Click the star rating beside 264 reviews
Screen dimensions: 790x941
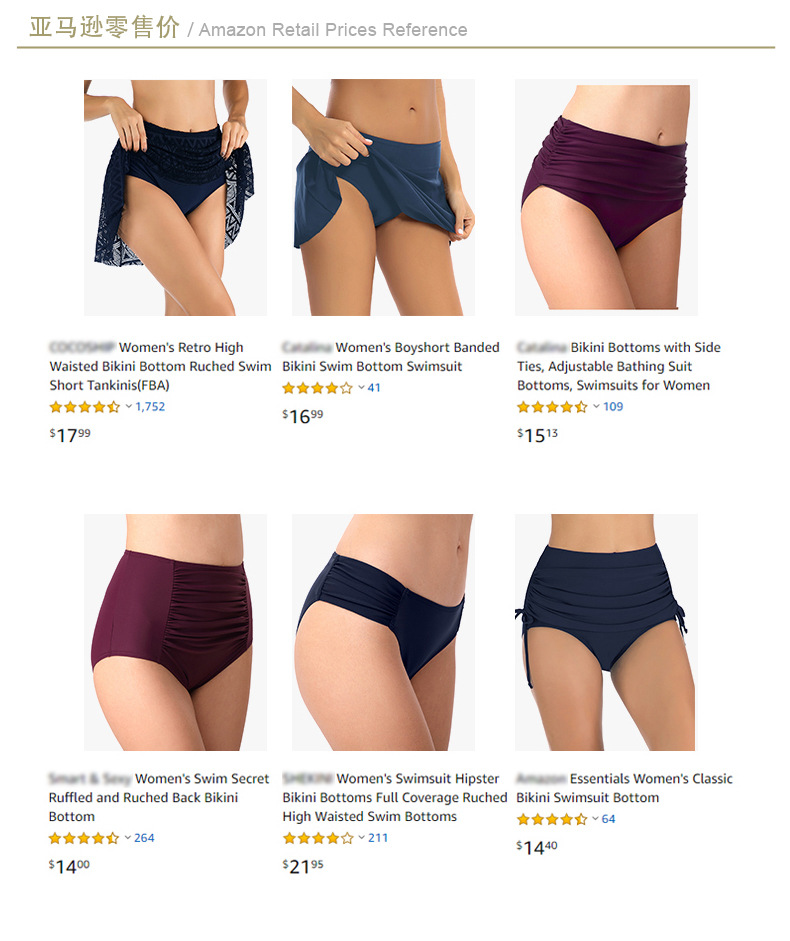(84, 838)
